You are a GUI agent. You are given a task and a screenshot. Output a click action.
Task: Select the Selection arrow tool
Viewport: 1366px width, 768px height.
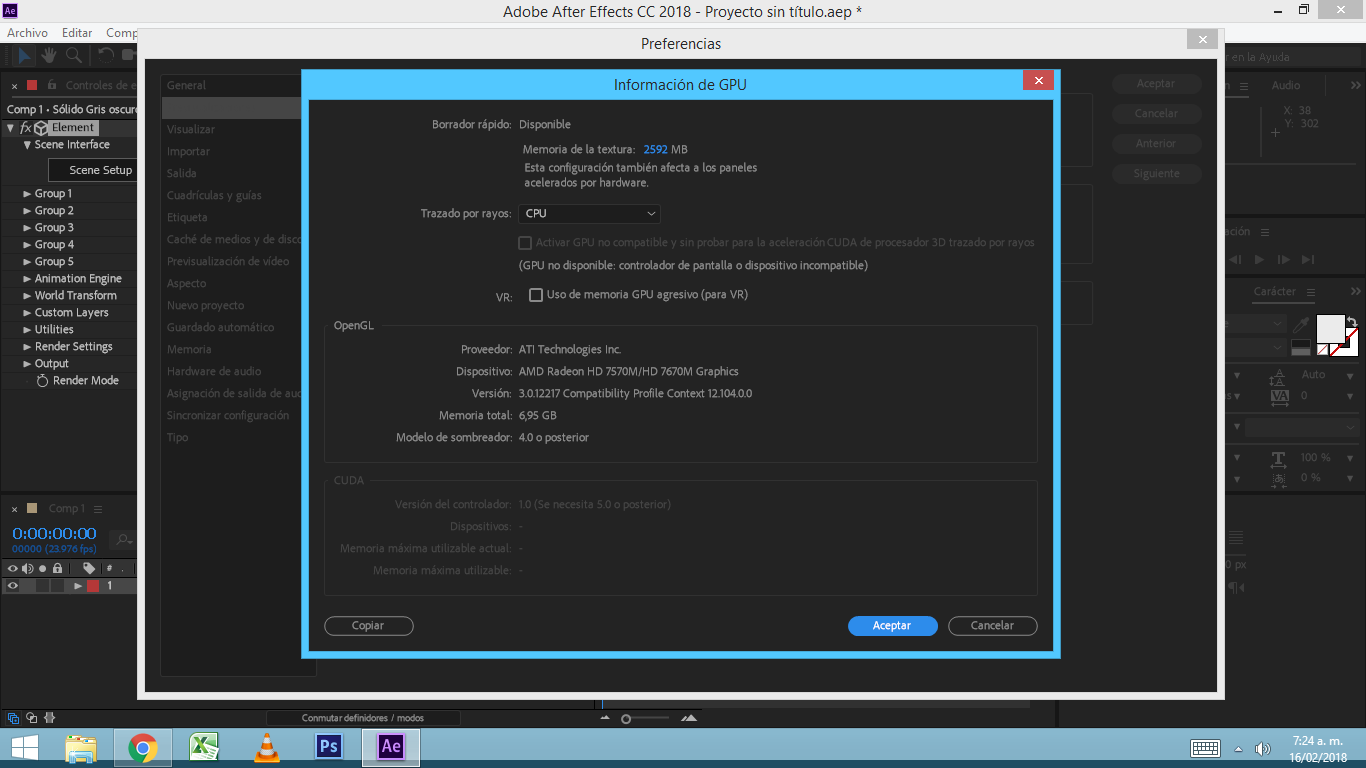coord(25,56)
